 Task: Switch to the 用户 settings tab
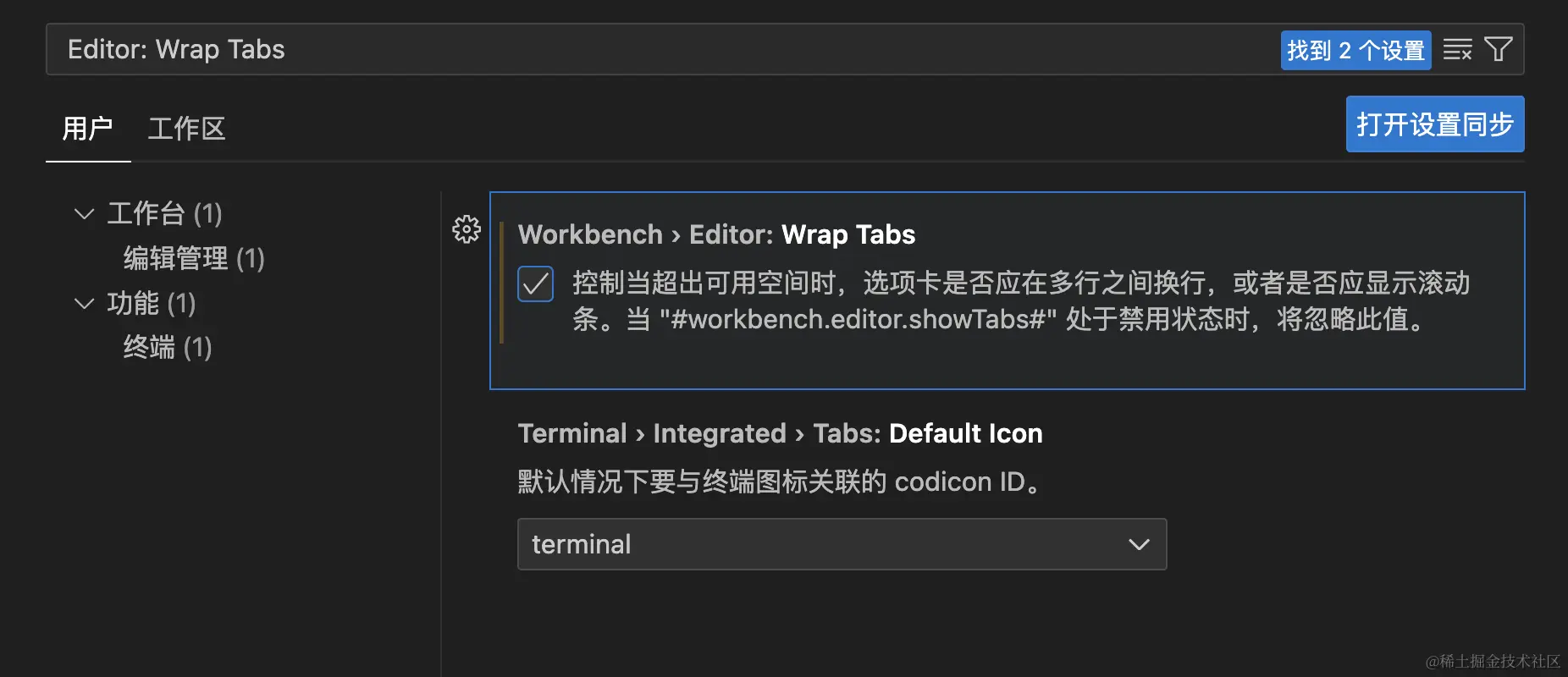pos(87,128)
